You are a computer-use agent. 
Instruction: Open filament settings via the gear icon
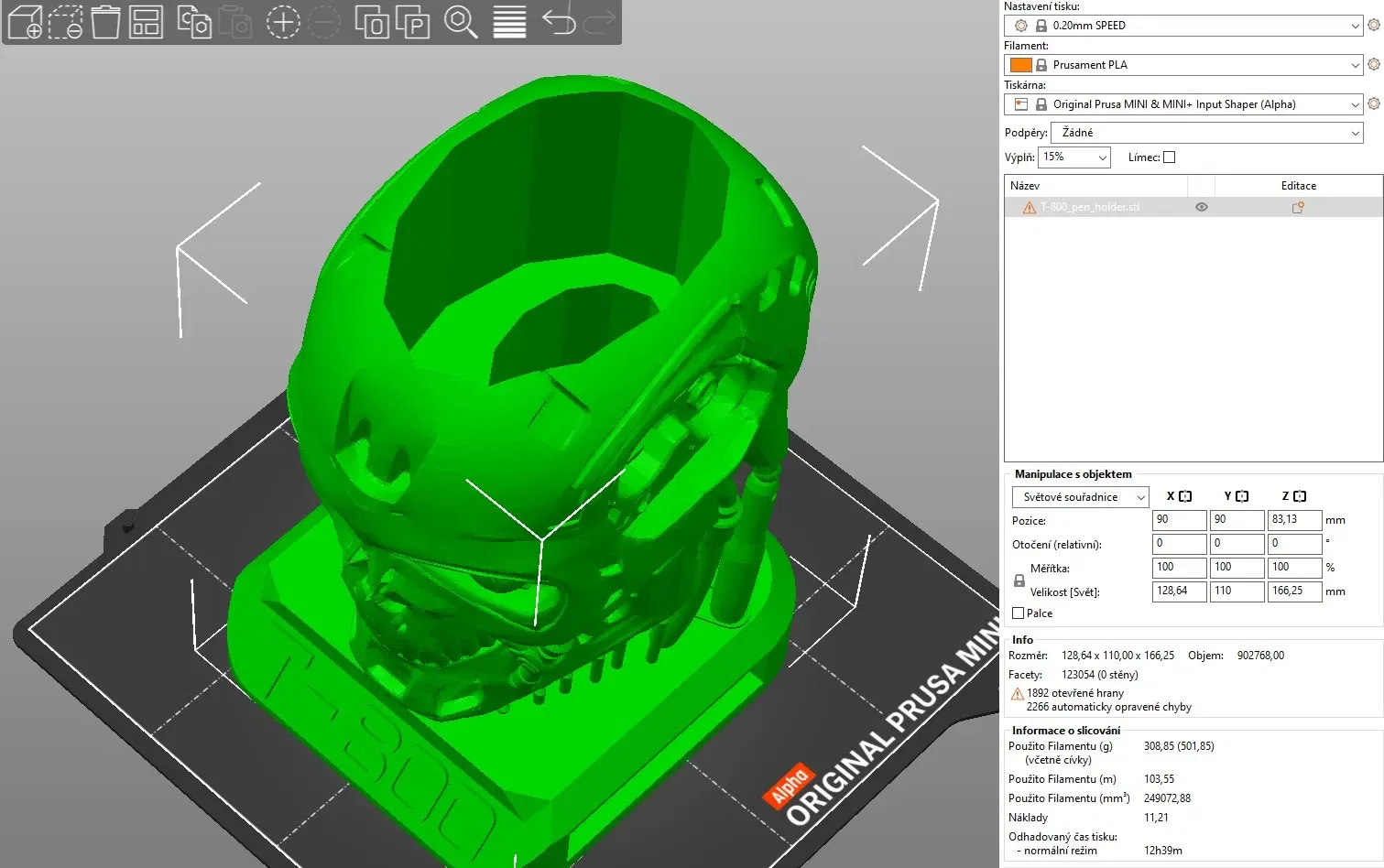1374,64
